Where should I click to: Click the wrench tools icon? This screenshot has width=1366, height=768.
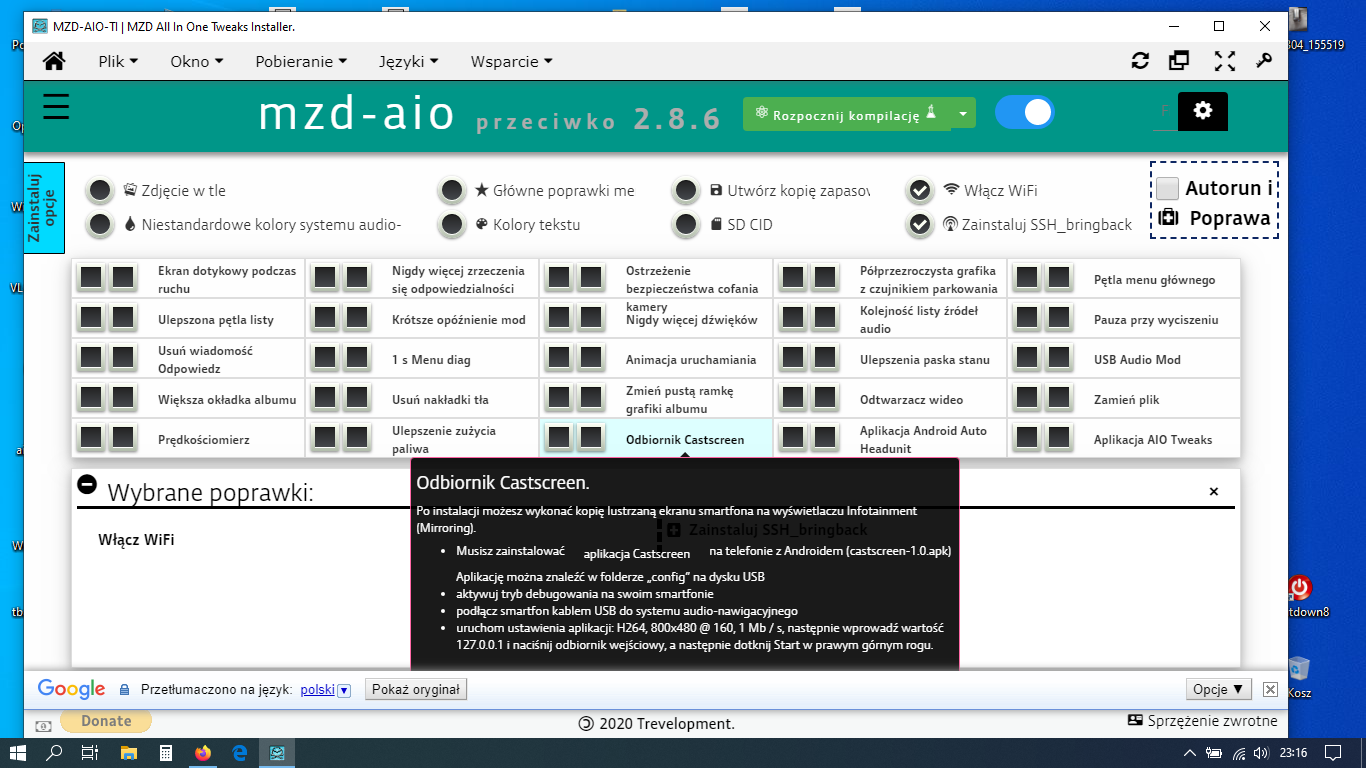click(x=1264, y=61)
